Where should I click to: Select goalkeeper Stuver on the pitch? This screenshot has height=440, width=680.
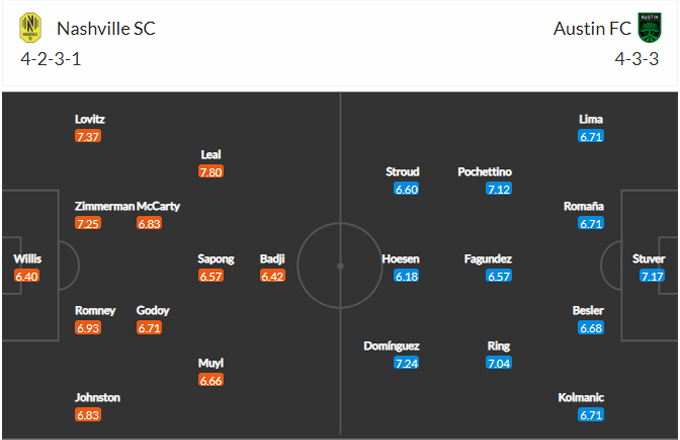click(648, 259)
